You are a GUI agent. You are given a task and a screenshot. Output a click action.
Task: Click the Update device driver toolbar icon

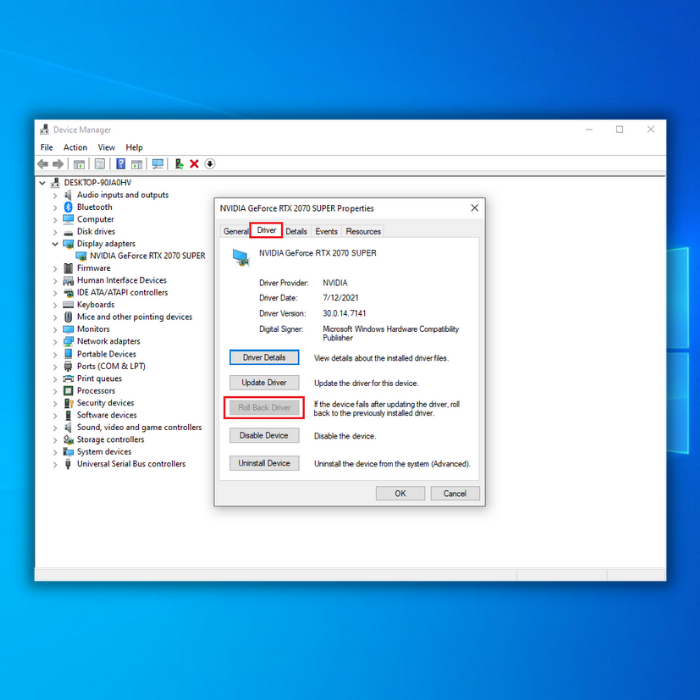coord(179,164)
